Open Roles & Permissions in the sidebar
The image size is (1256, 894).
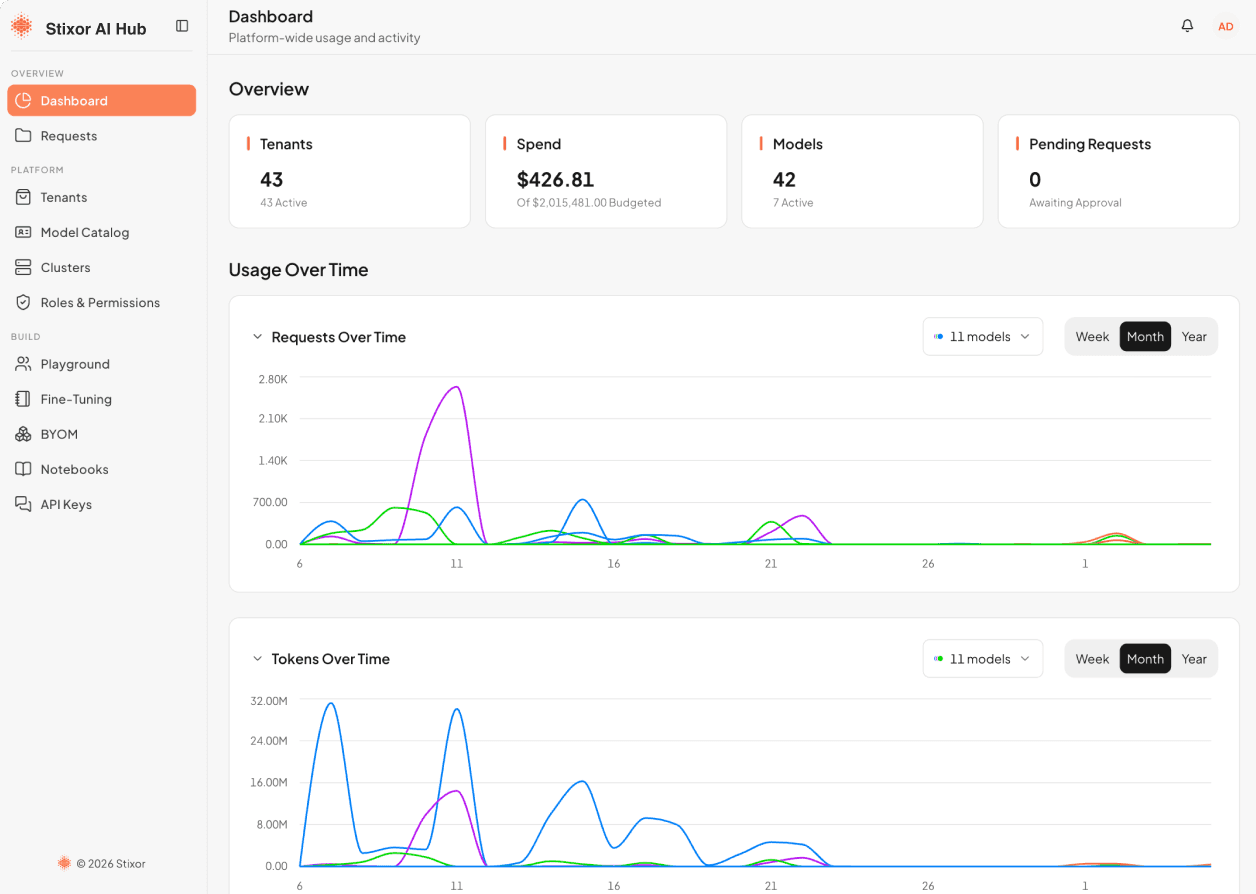101,302
